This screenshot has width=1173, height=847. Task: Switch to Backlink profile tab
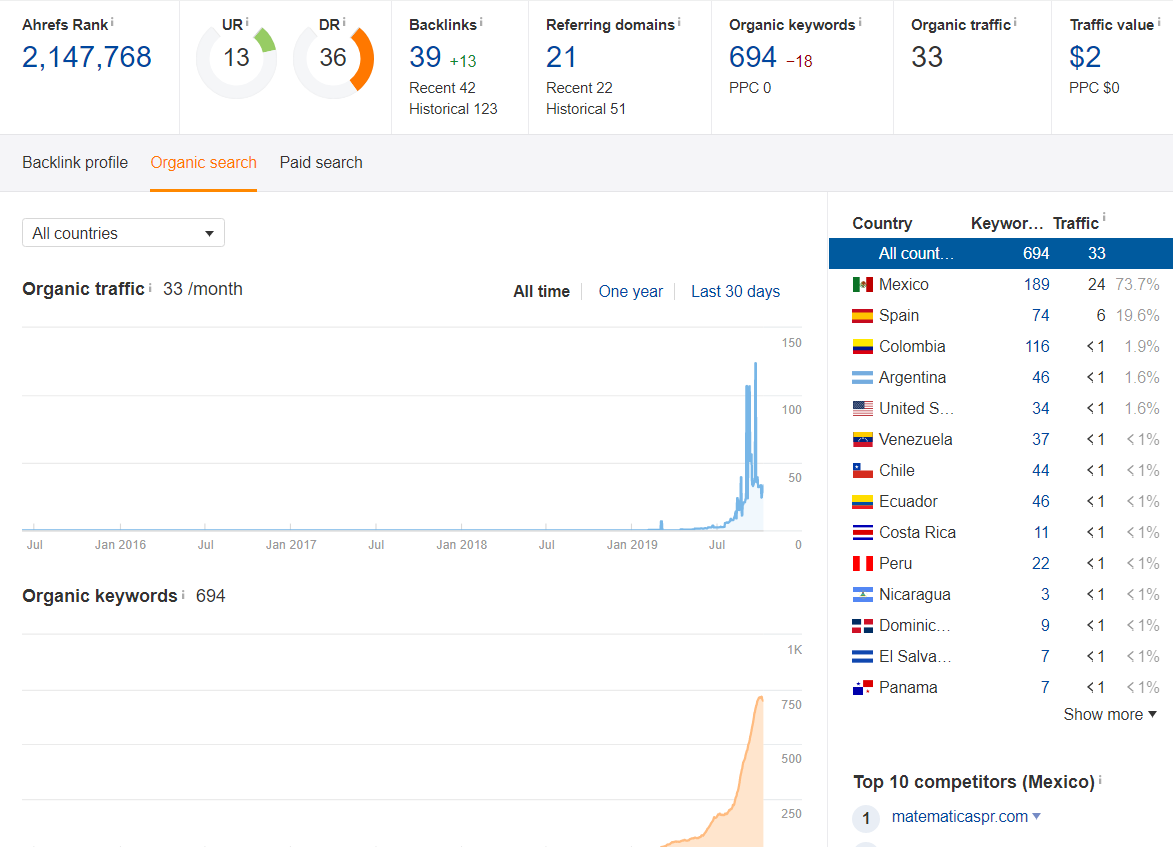(x=75, y=162)
